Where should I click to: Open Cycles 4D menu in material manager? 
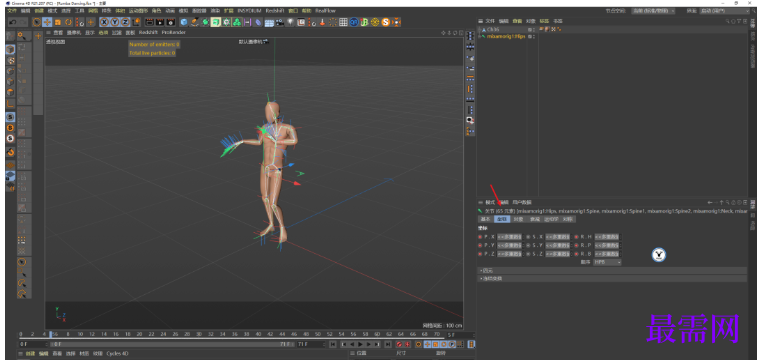point(117,354)
